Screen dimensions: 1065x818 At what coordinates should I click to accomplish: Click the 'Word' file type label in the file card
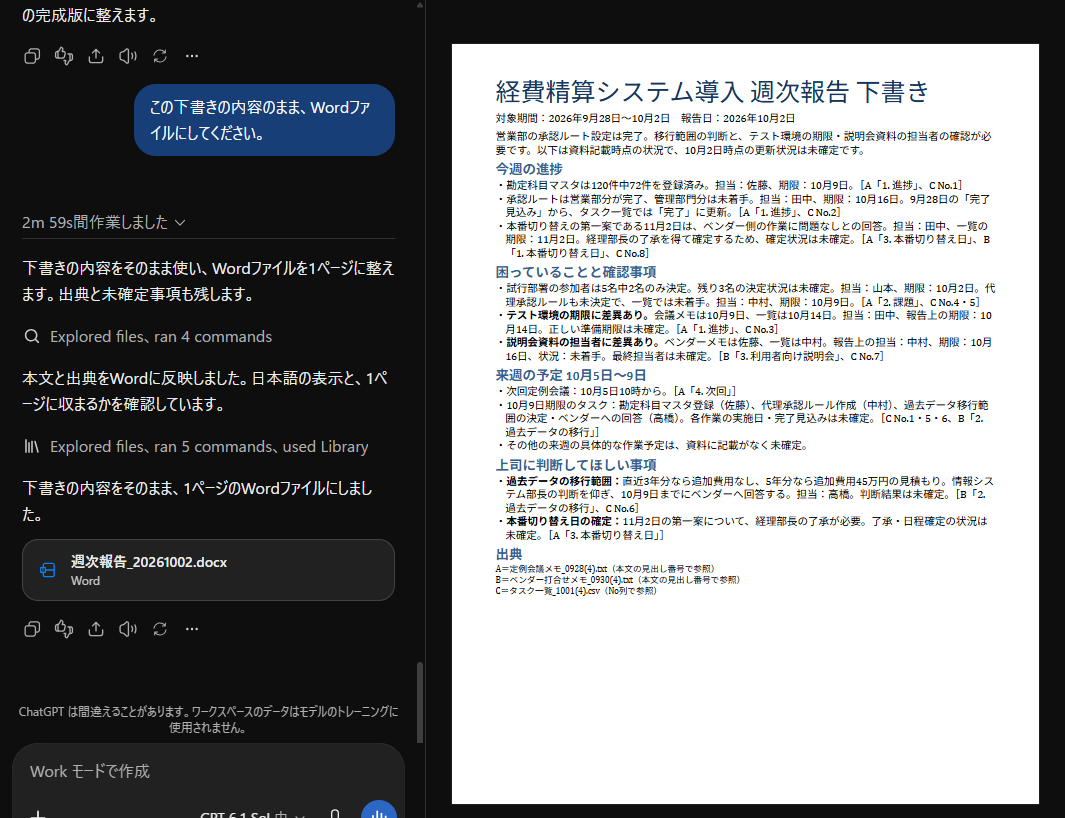click(x=85, y=581)
